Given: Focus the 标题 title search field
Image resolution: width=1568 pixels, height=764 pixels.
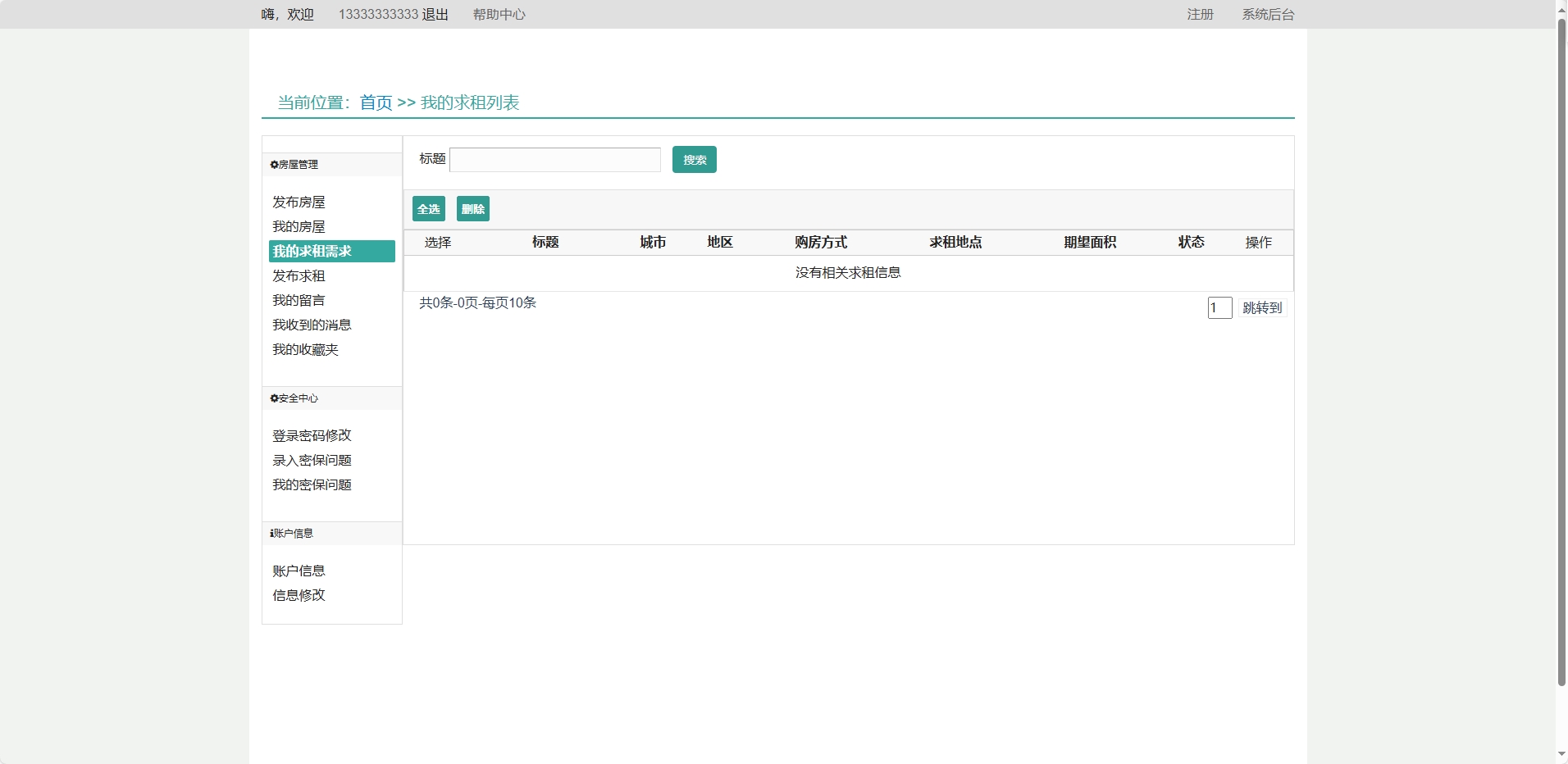Looking at the screenshot, I should (x=555, y=160).
